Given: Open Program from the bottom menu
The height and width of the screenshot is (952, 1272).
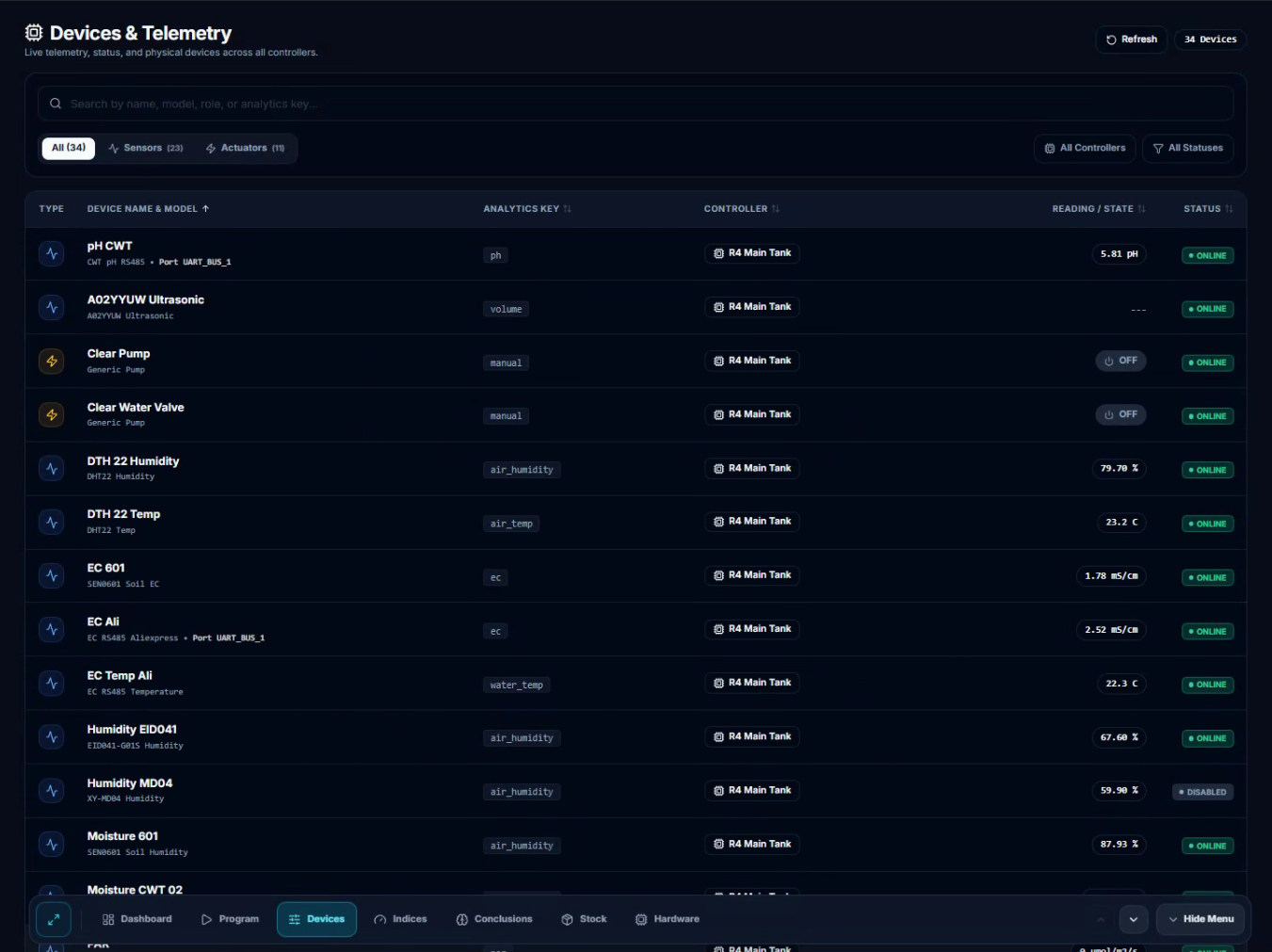Looking at the screenshot, I should click(230, 919).
